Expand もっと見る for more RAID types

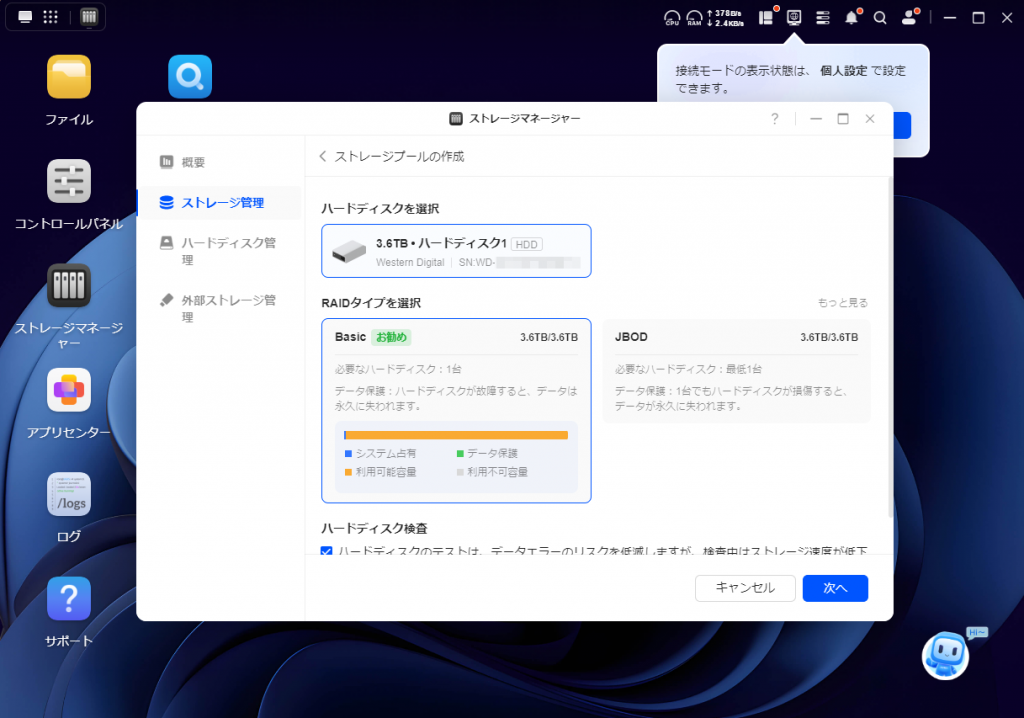coord(842,303)
